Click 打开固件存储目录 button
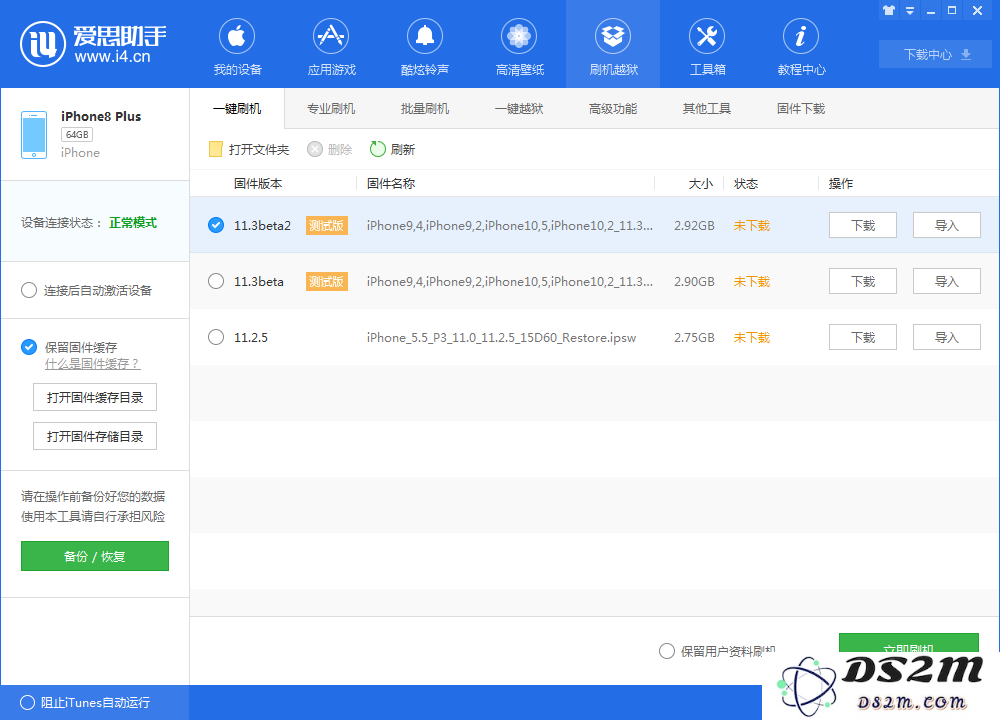Viewport: 1000px width, 720px height. coord(95,436)
